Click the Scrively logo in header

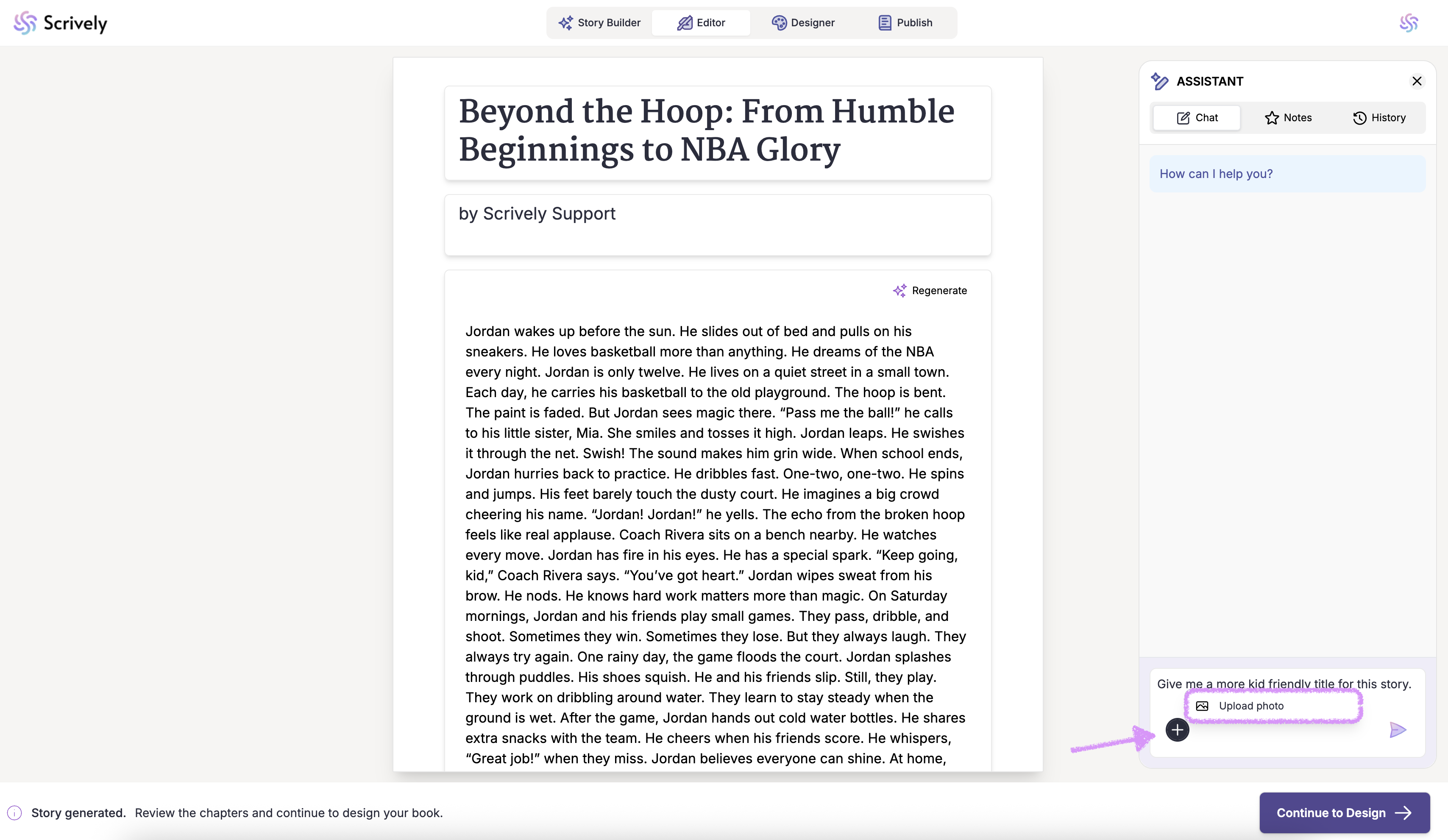point(60,23)
